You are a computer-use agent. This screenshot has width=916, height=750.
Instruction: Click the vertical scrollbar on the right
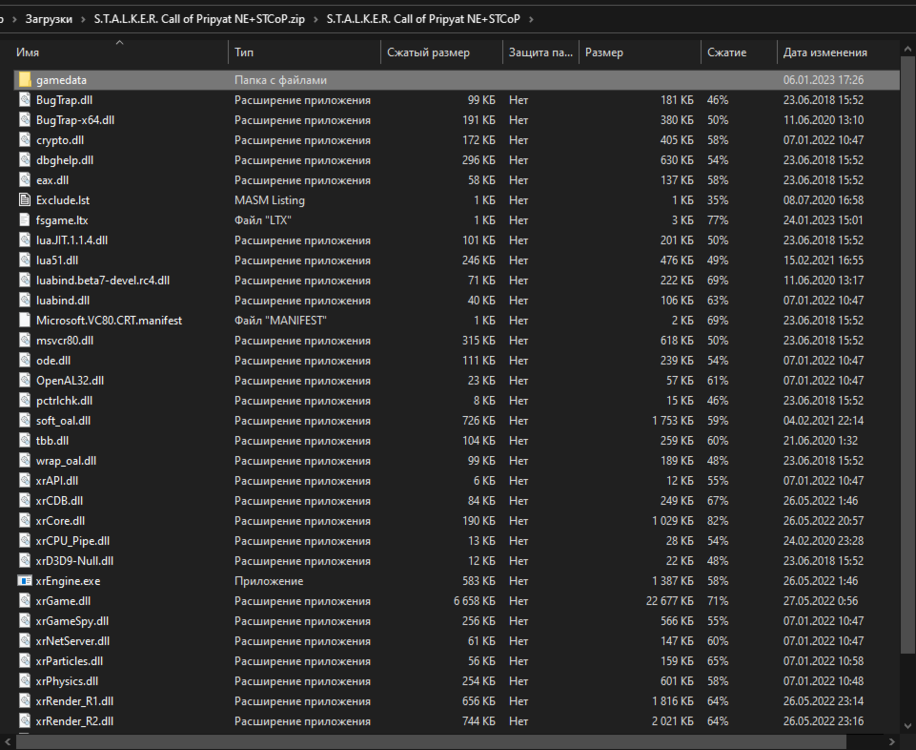[x=908, y=400]
